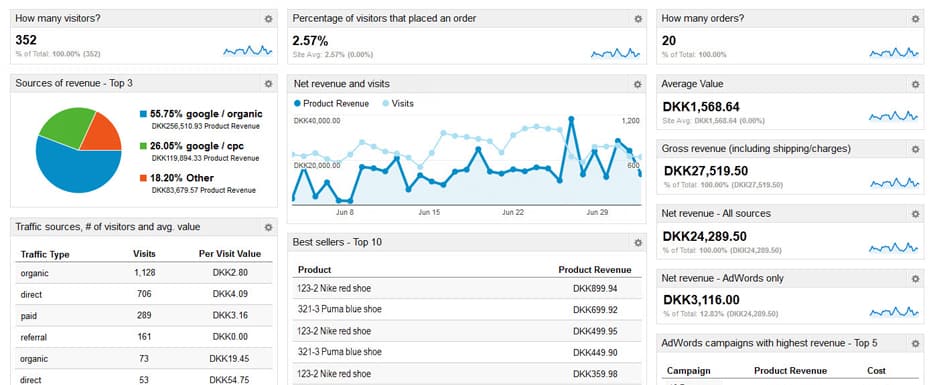Open gear for Best sellers - Top 10
Image resolution: width=933 pixels, height=385 pixels.
[638, 243]
